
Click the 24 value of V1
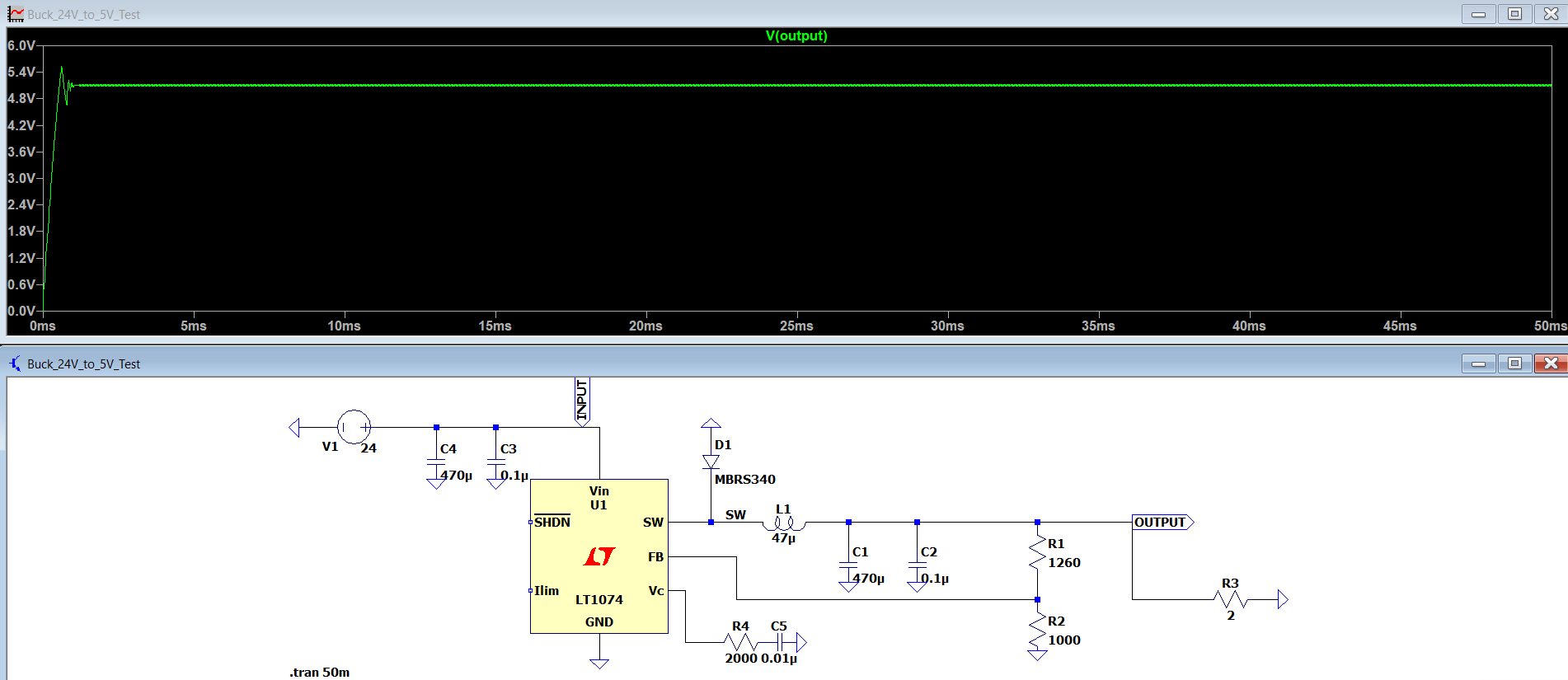pyautogui.click(x=369, y=448)
